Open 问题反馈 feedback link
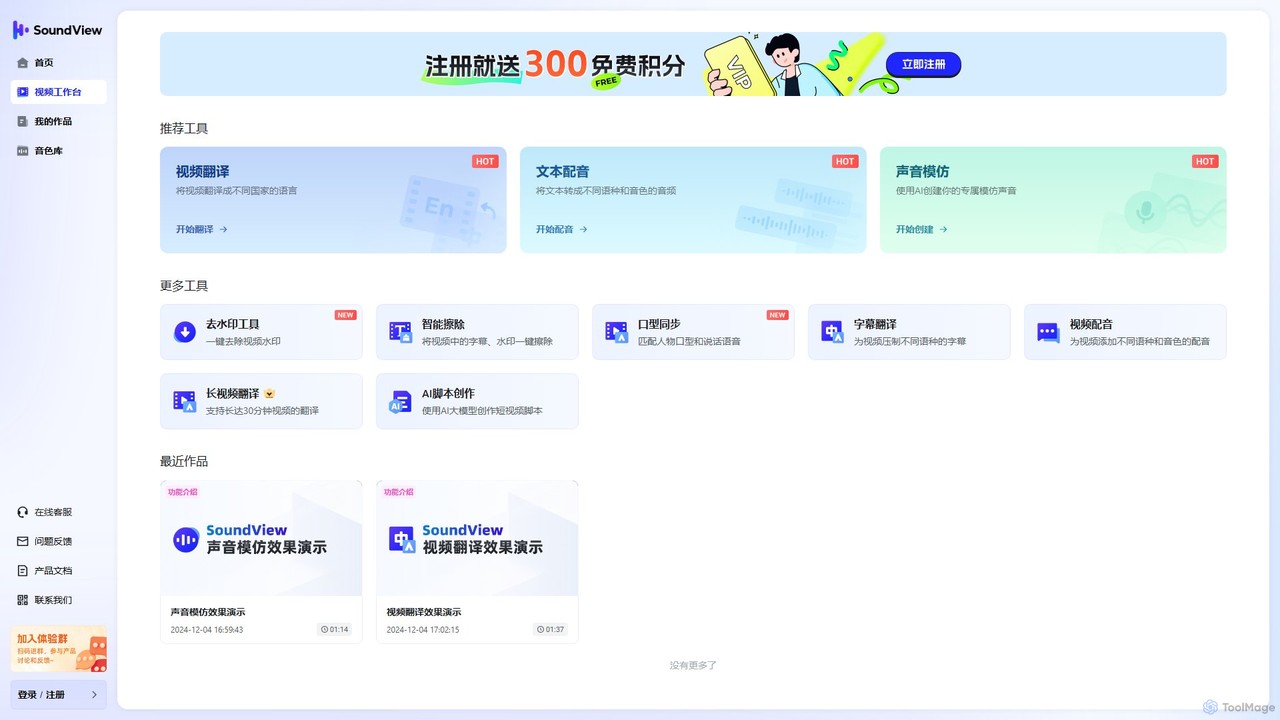The height and width of the screenshot is (720, 1280). point(53,541)
